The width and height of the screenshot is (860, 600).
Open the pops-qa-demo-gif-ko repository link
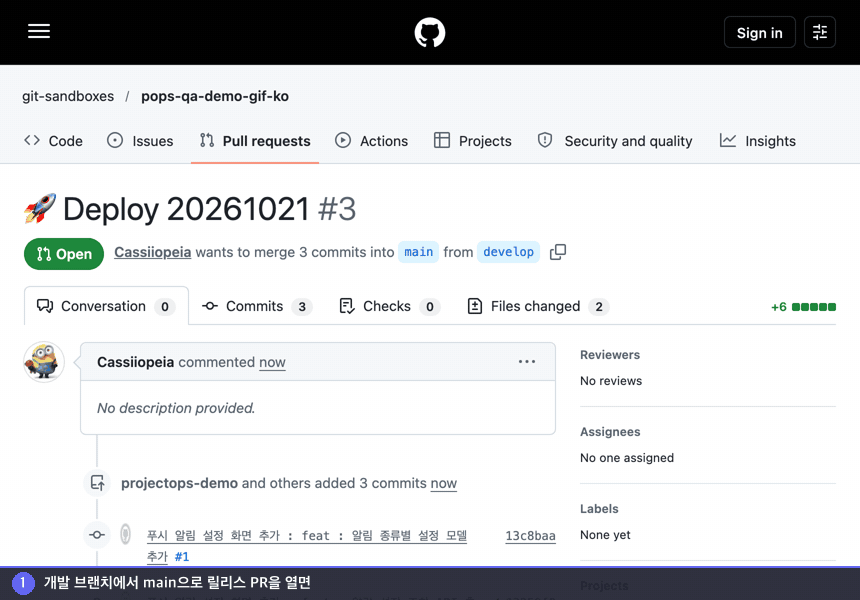(x=215, y=96)
